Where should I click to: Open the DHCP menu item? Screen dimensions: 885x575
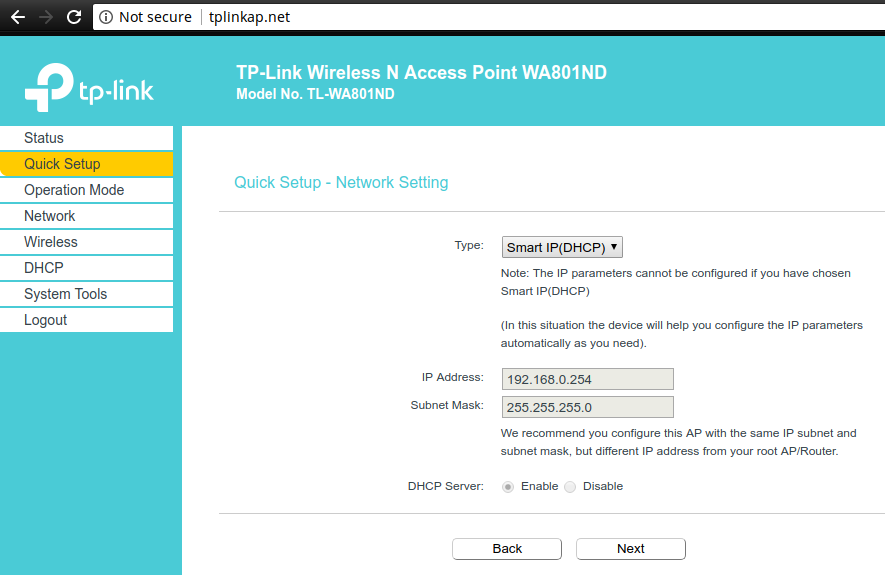tap(87, 267)
